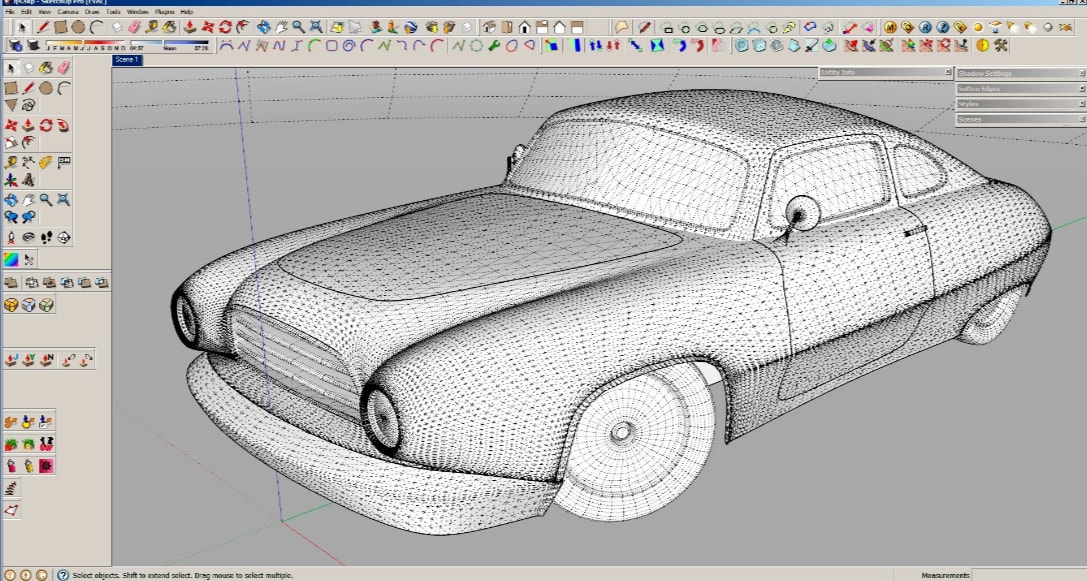Select the Line pencil tool in top toolbar

point(43,27)
